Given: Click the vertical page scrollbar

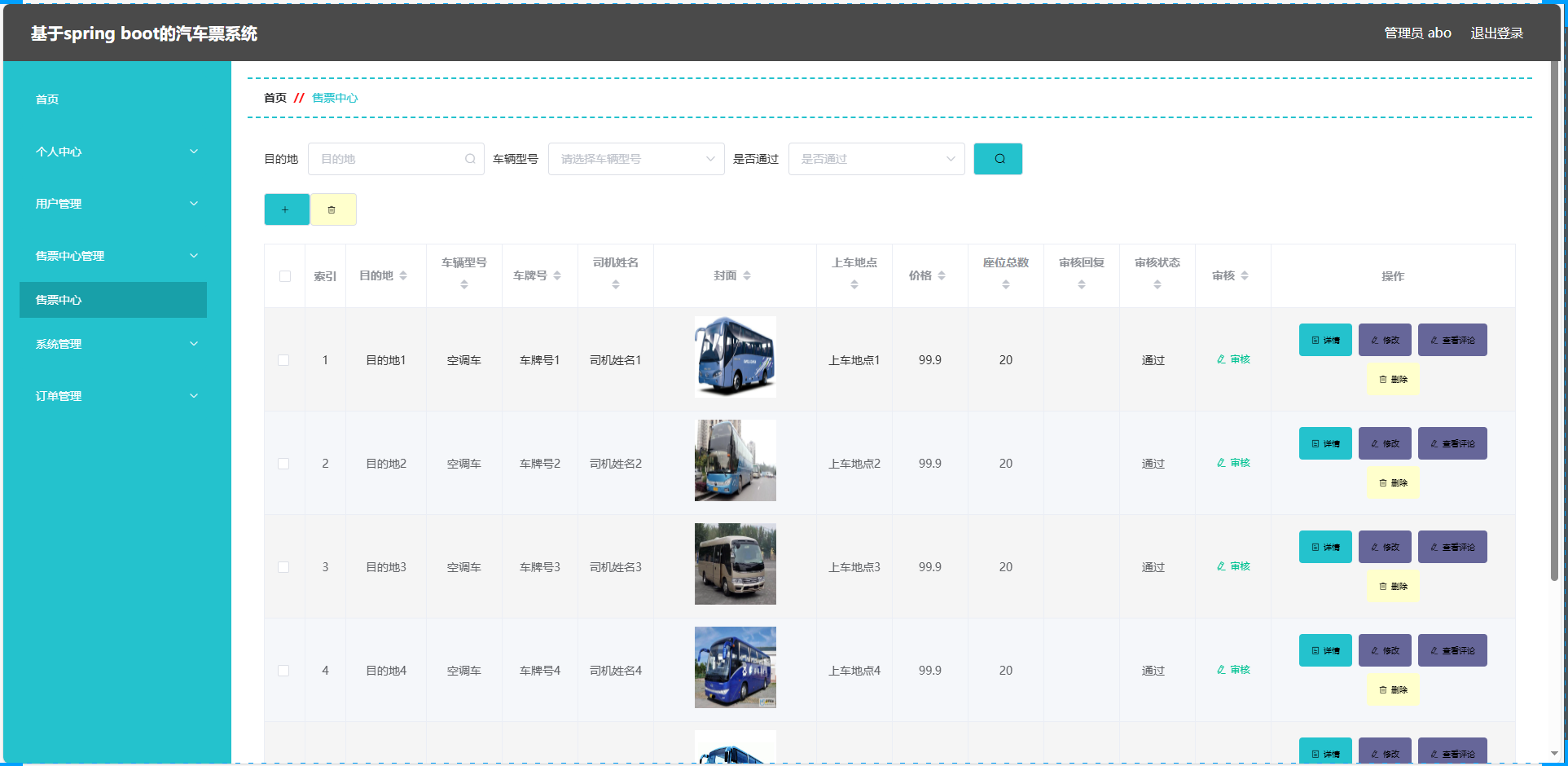Looking at the screenshot, I should (1554, 322).
